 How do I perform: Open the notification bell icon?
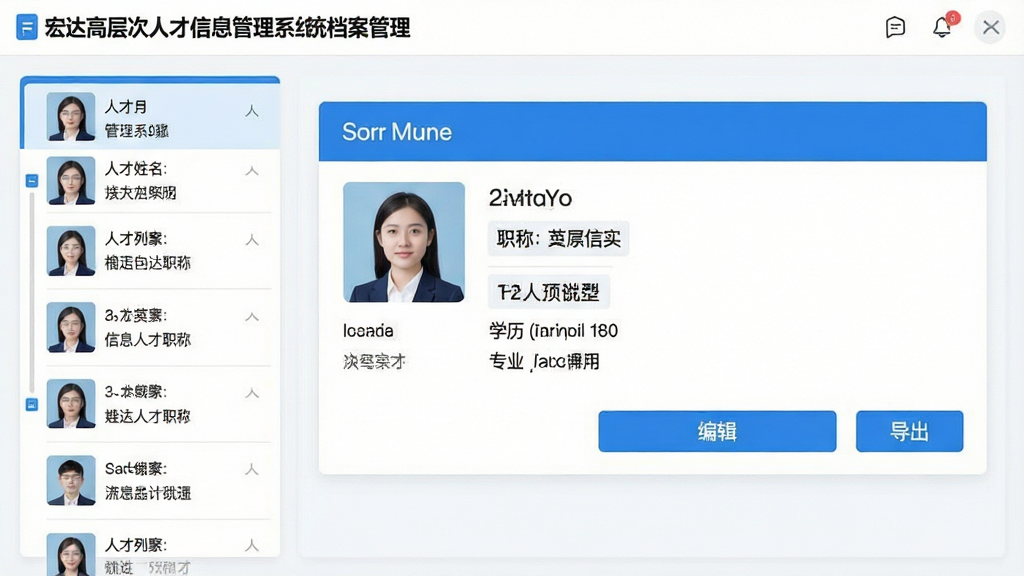click(x=942, y=27)
